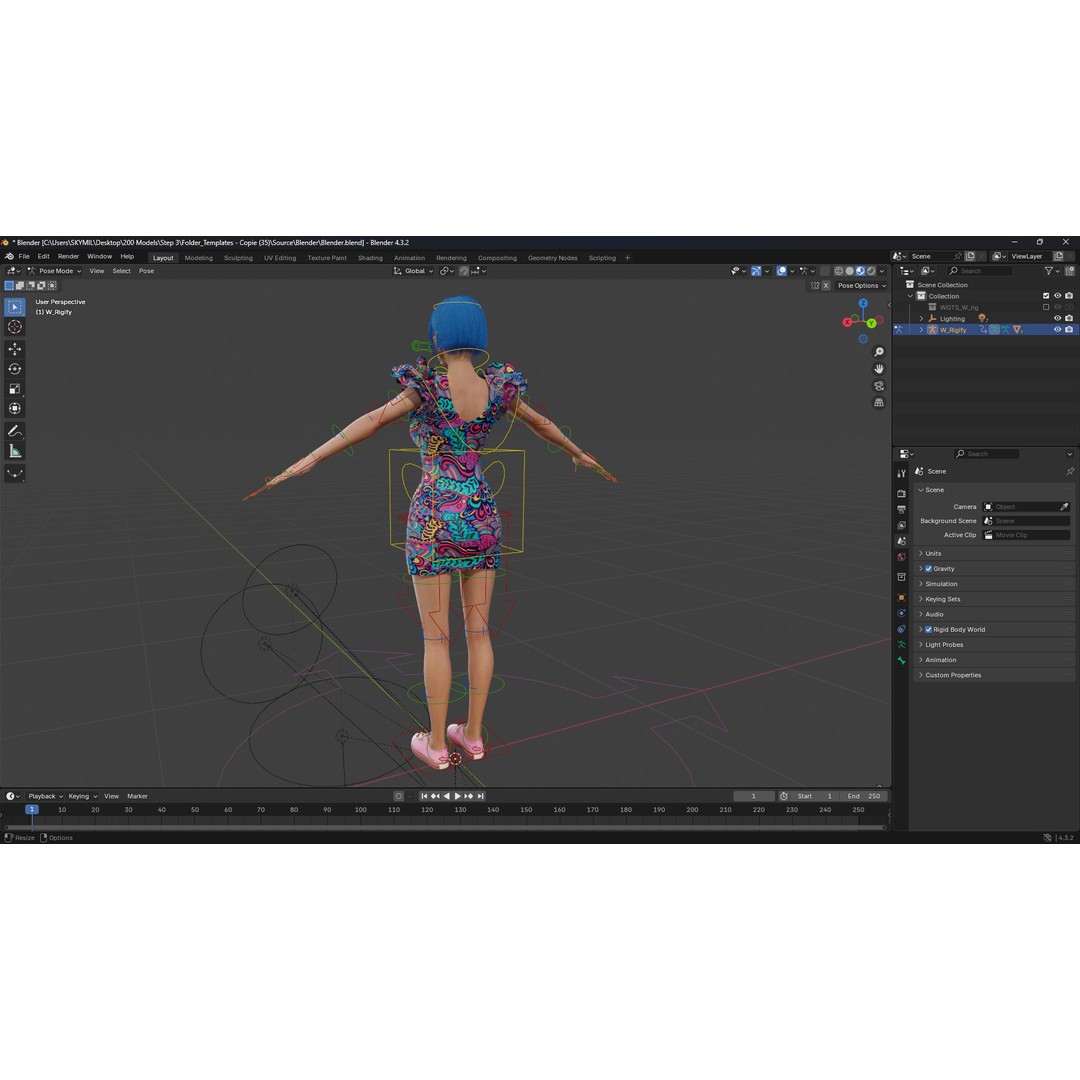
Task: Open the timeline Playback popover
Action: pyautogui.click(x=45, y=796)
